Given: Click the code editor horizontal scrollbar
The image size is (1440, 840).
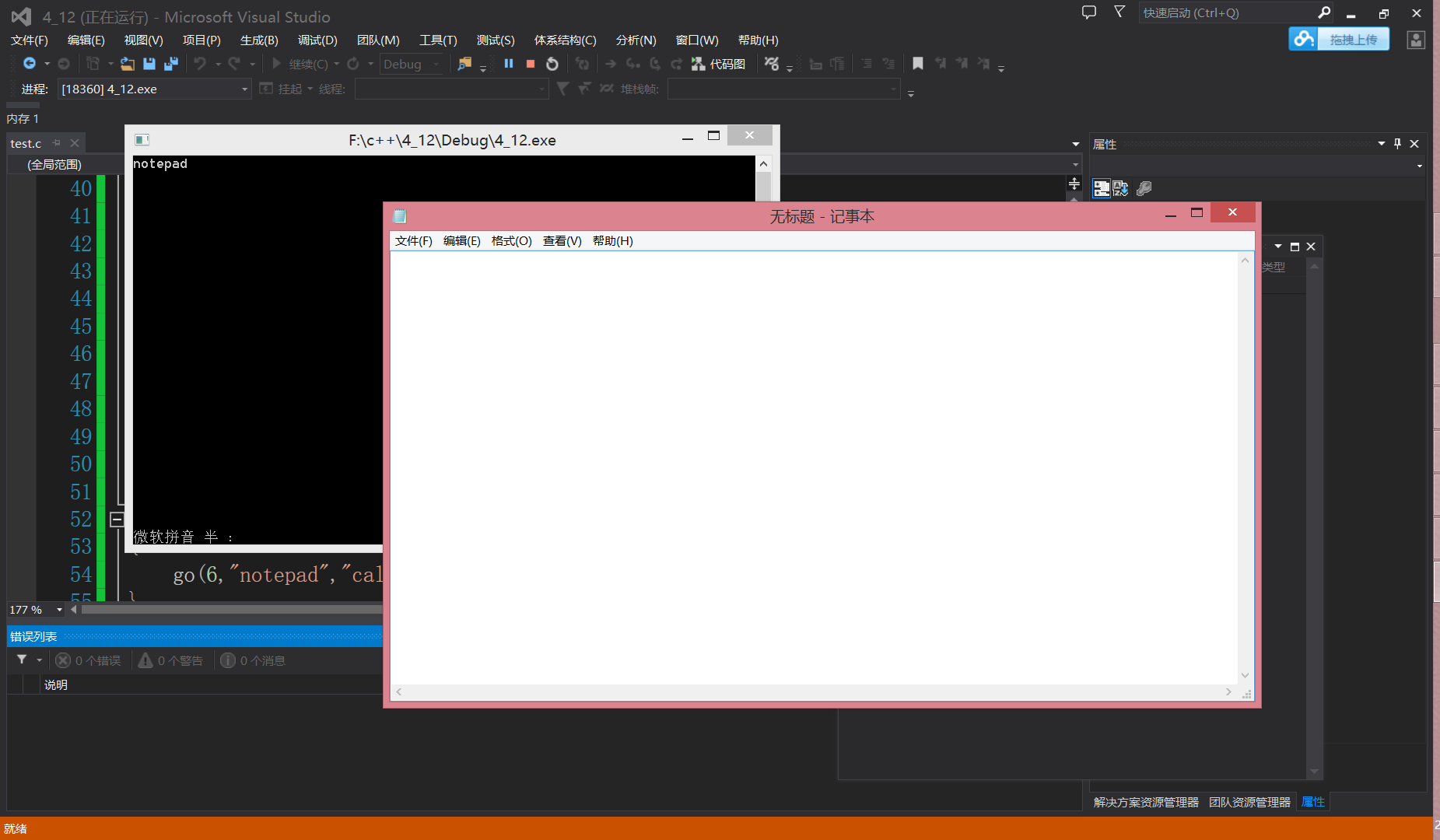Looking at the screenshot, I should pyautogui.click(x=232, y=610).
